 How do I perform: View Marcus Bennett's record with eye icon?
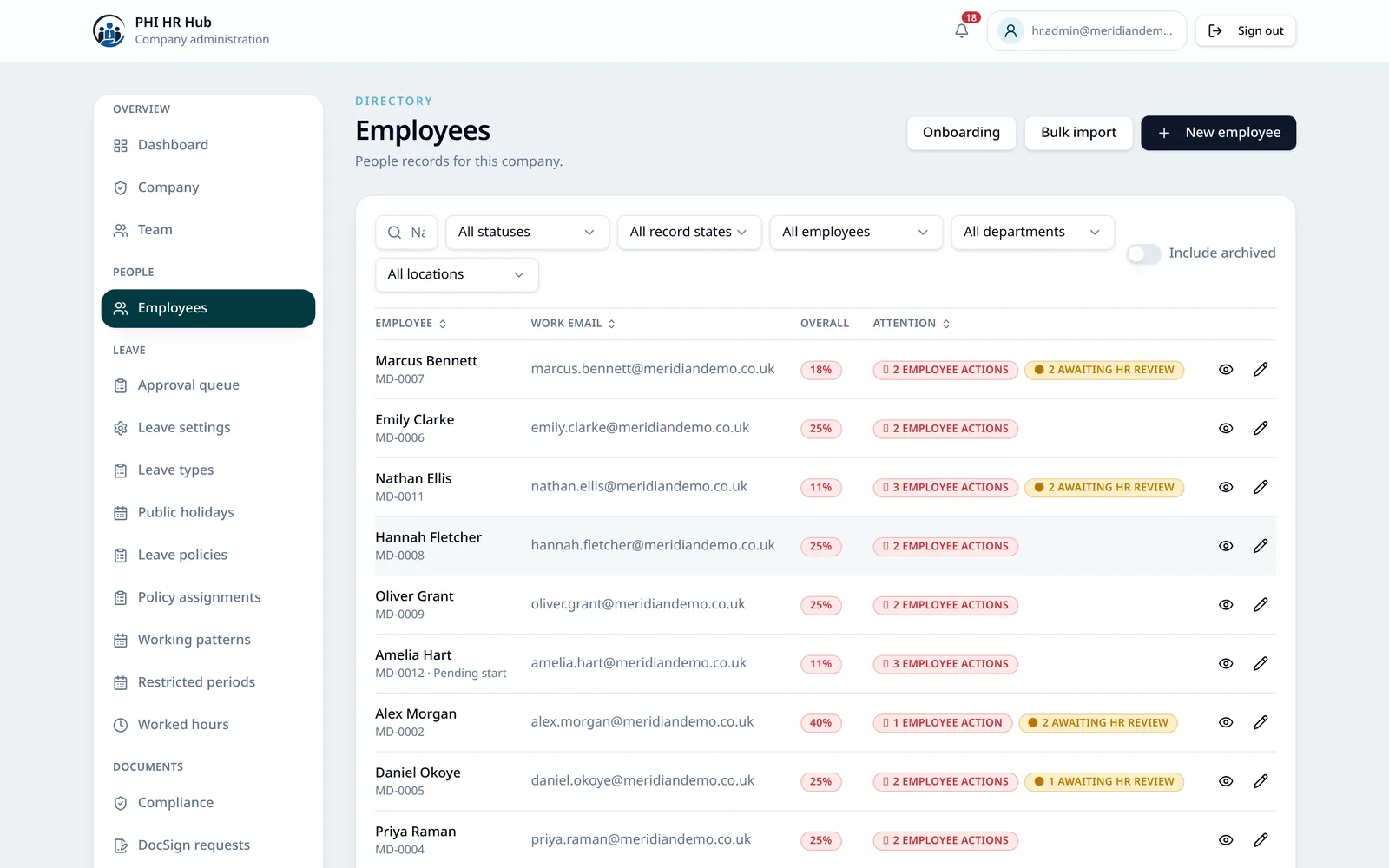click(x=1226, y=370)
